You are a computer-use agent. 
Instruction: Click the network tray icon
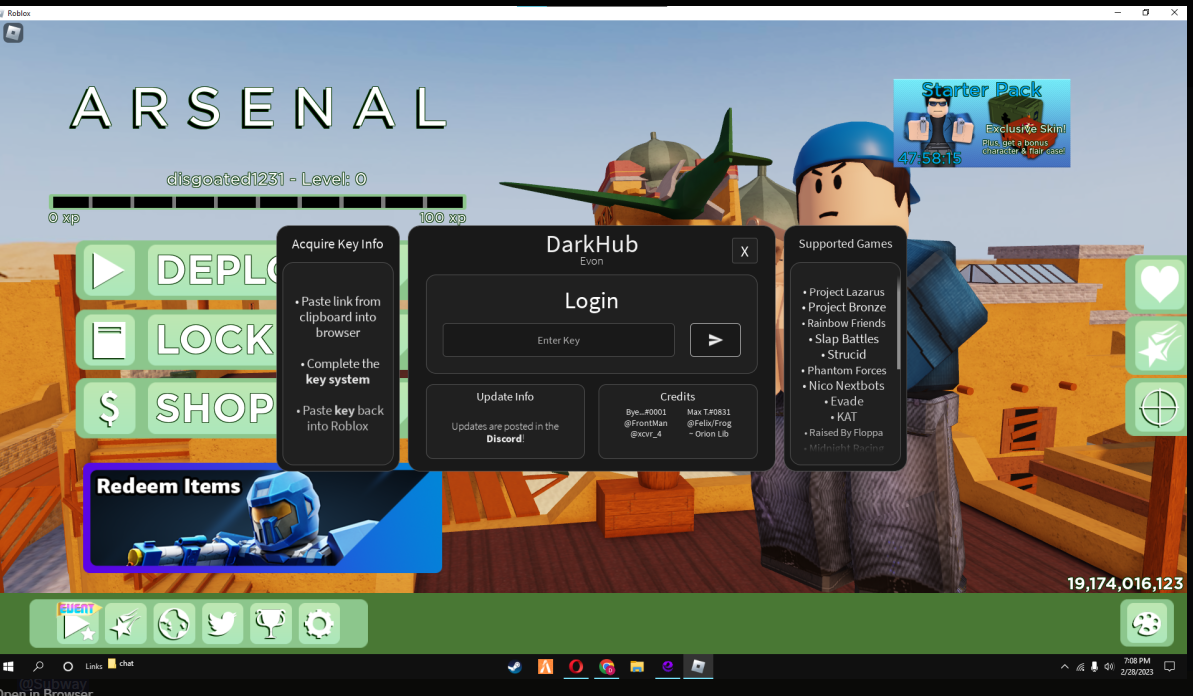(1080, 667)
